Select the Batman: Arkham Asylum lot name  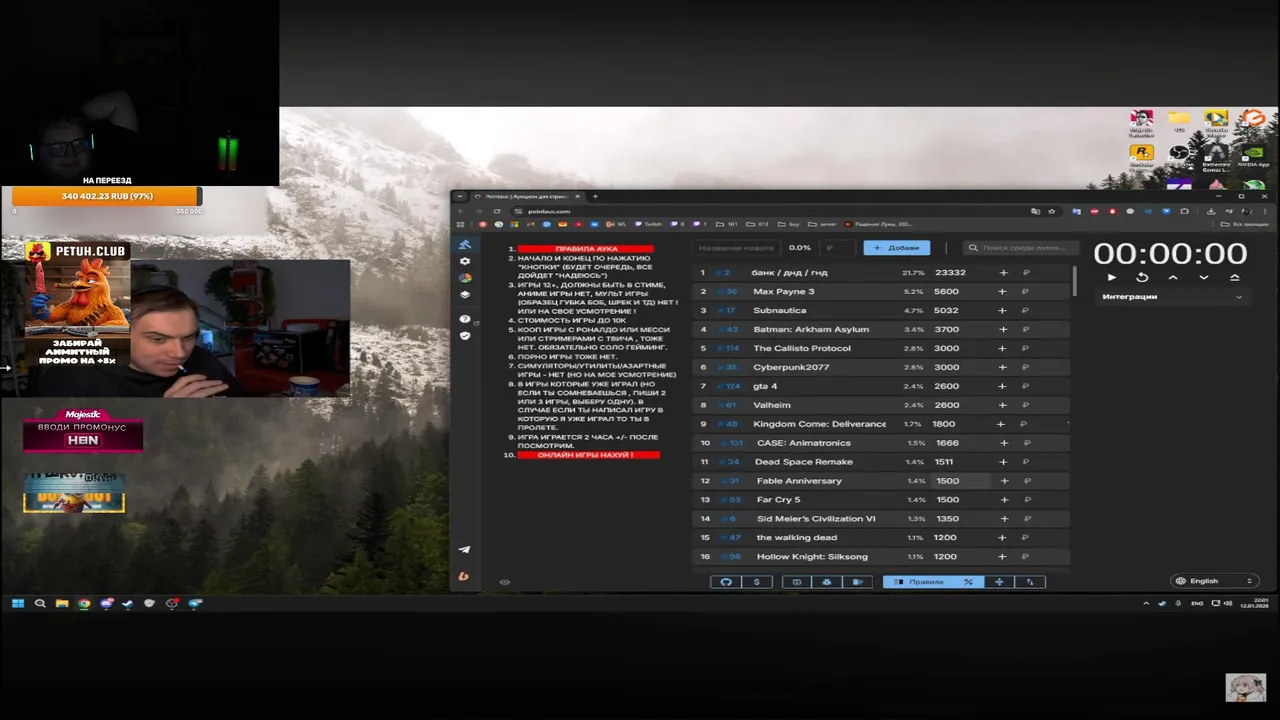tap(811, 329)
